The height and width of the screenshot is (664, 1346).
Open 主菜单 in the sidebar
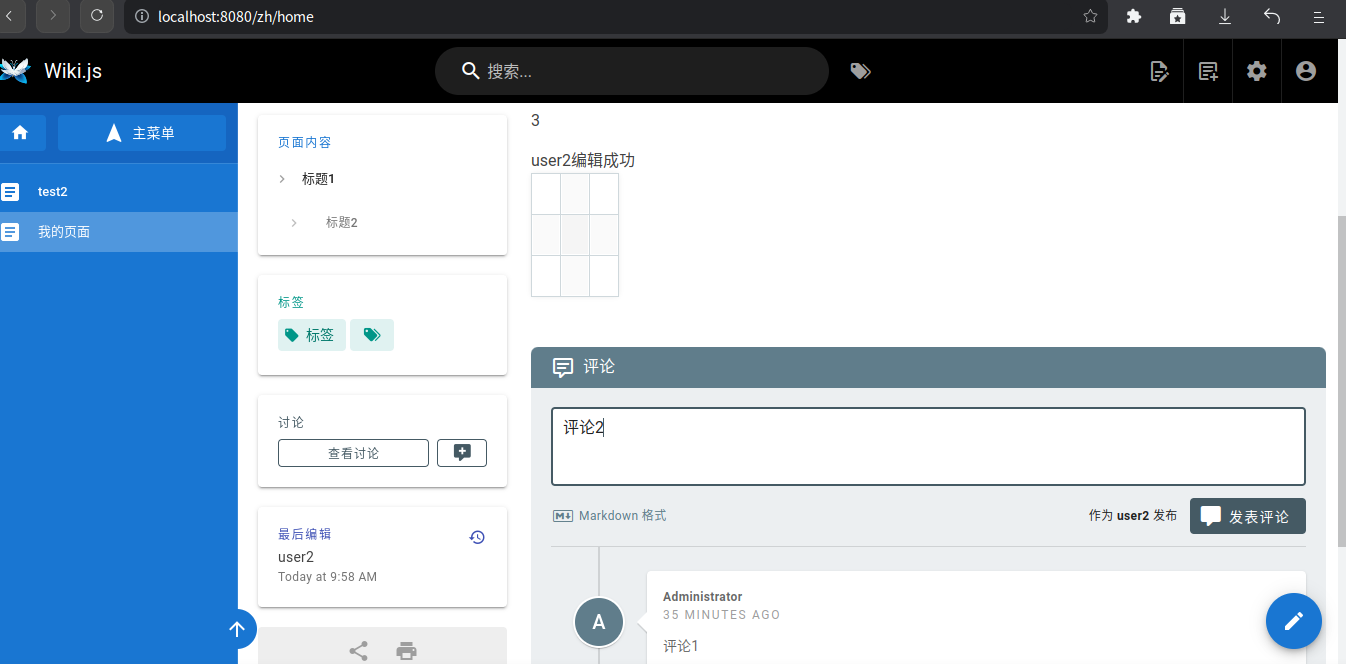(141, 133)
